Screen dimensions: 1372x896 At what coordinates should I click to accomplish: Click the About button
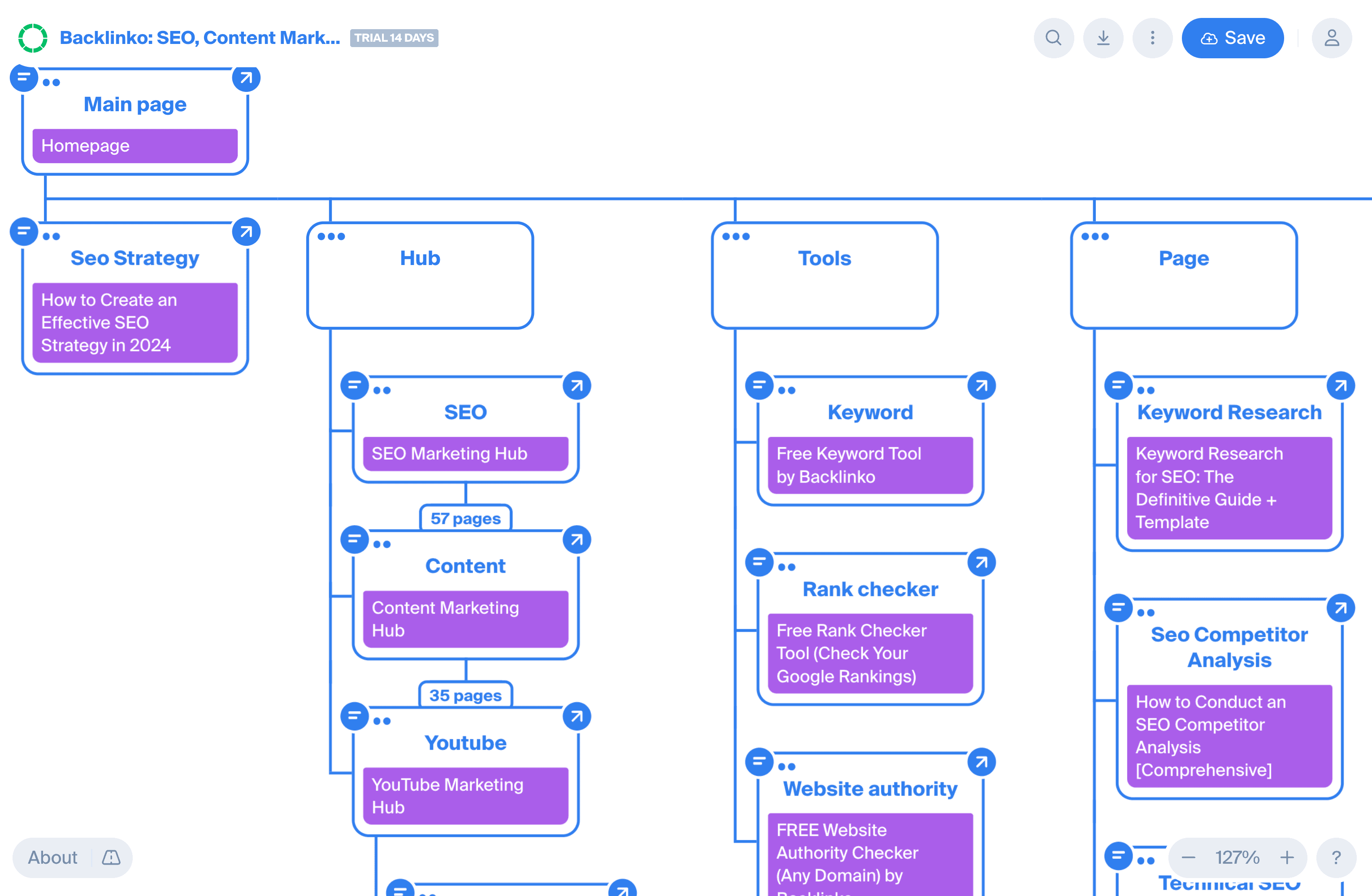point(52,858)
